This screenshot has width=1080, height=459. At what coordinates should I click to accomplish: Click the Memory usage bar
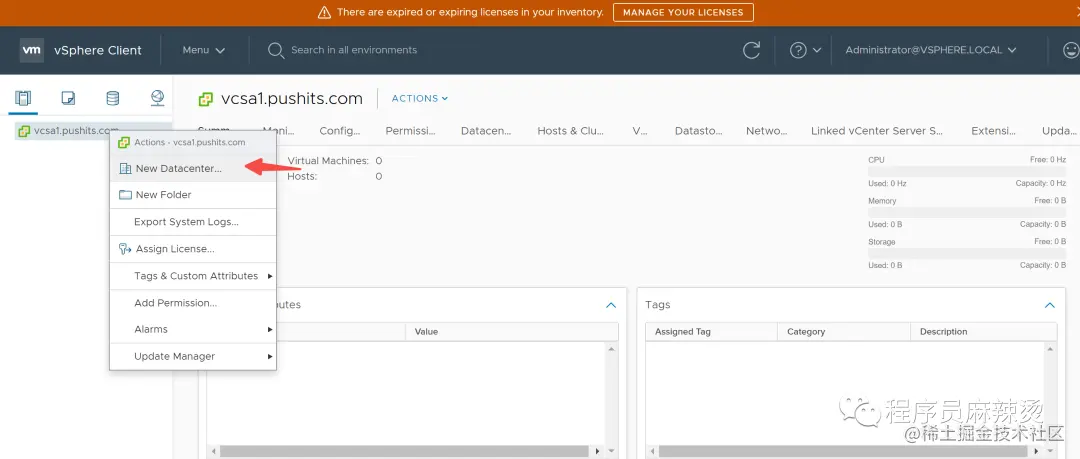coord(967,212)
